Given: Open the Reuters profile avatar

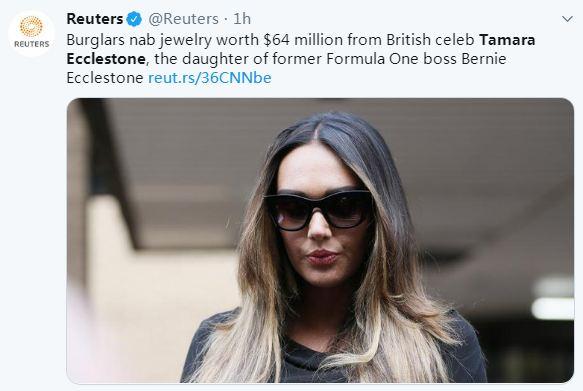Looking at the screenshot, I should coord(32,33).
